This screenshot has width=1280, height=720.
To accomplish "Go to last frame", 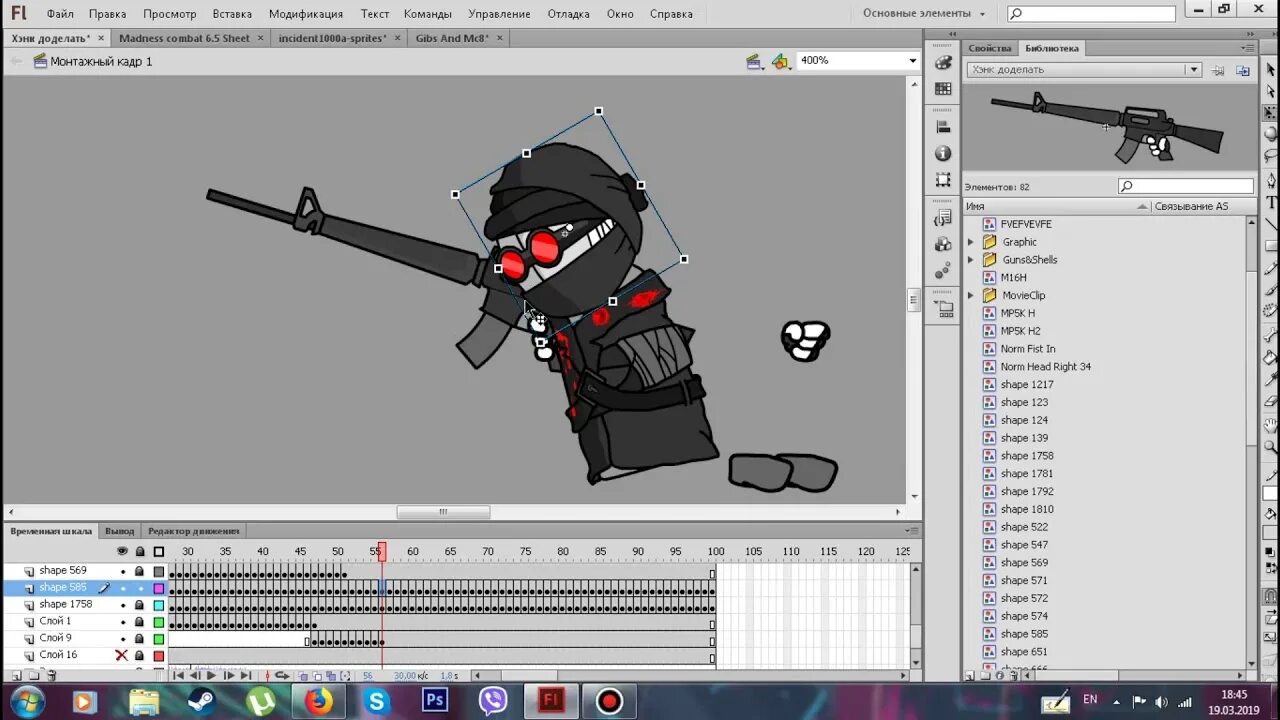I will click(245, 676).
